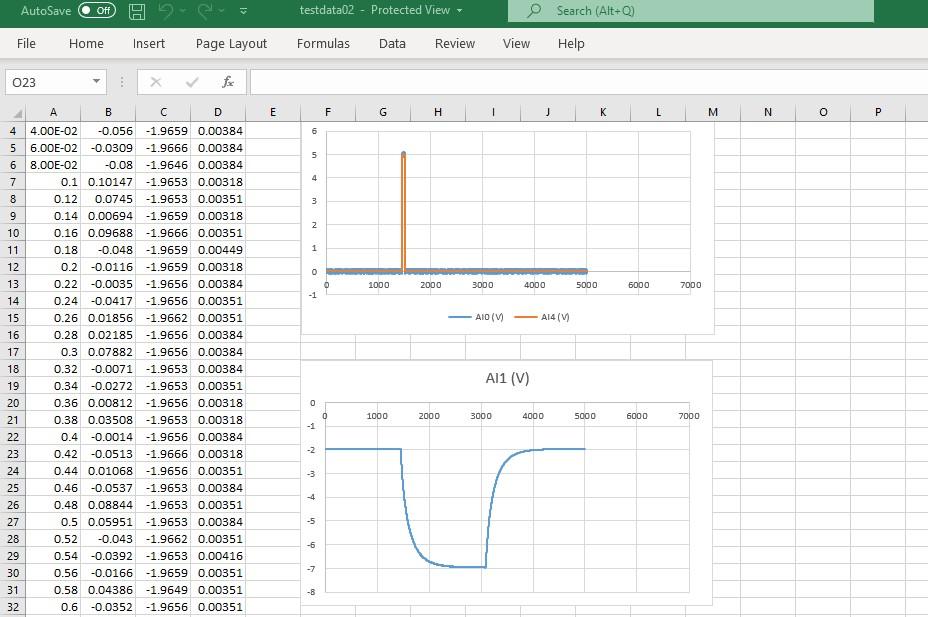Switch to the Review ribbon tab
928x617 pixels.
click(454, 43)
